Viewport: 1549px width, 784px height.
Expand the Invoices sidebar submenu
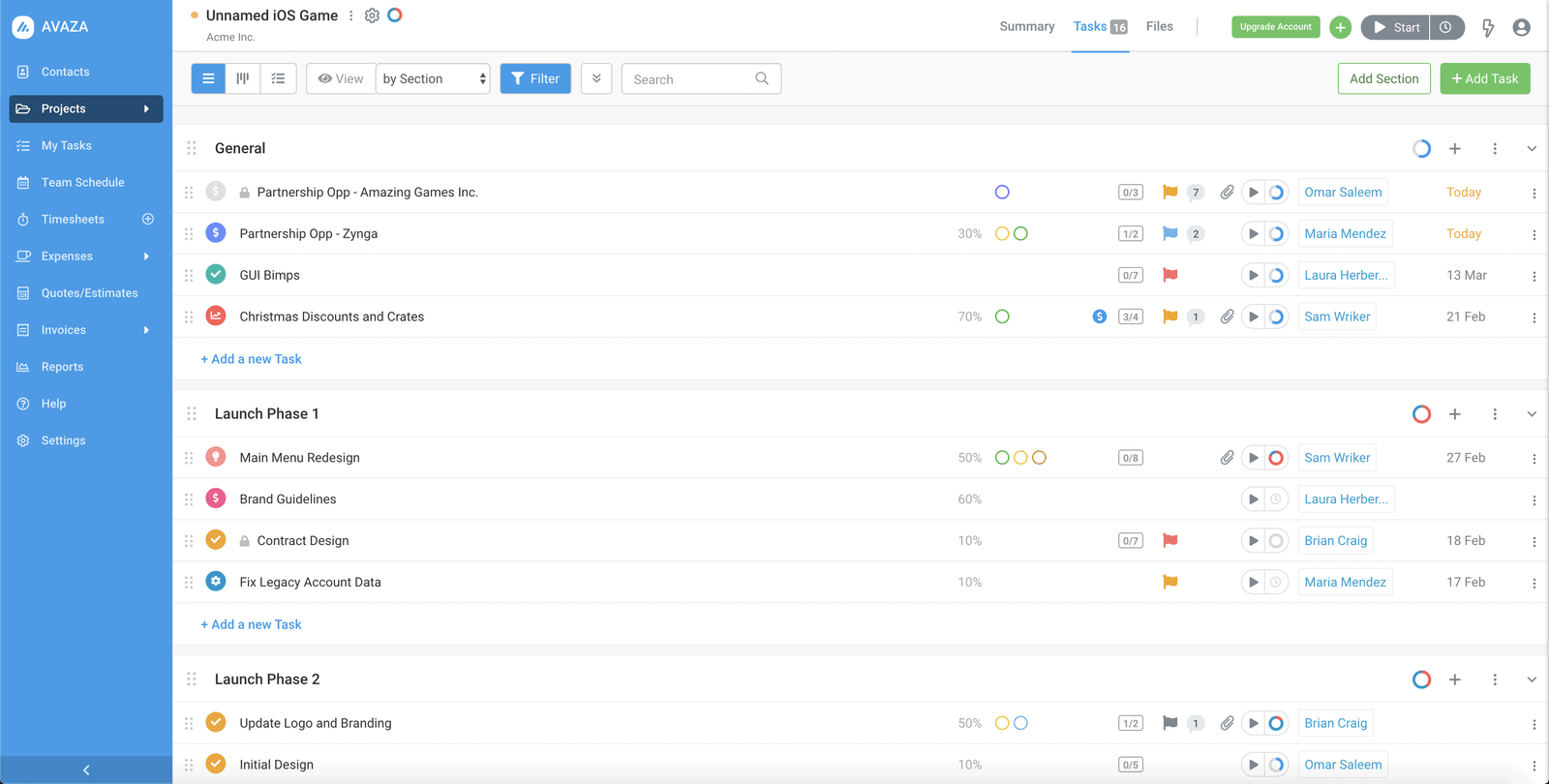pyautogui.click(x=146, y=330)
